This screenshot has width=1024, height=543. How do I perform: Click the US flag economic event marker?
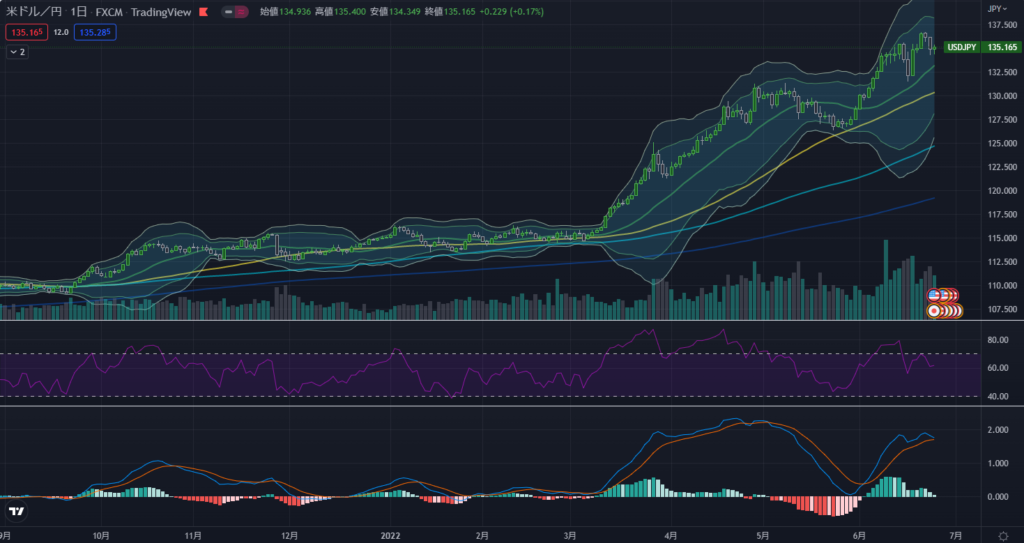pyautogui.click(x=935, y=295)
